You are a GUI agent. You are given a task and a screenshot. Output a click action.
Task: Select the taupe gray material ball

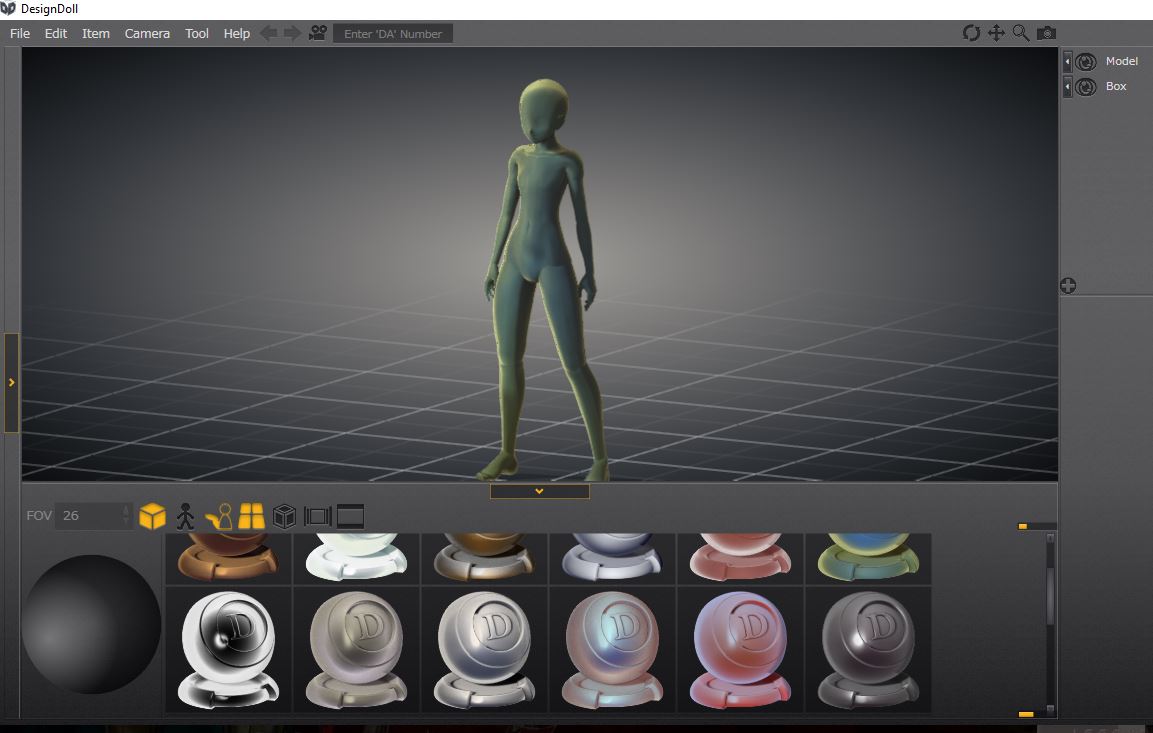tap(357, 649)
